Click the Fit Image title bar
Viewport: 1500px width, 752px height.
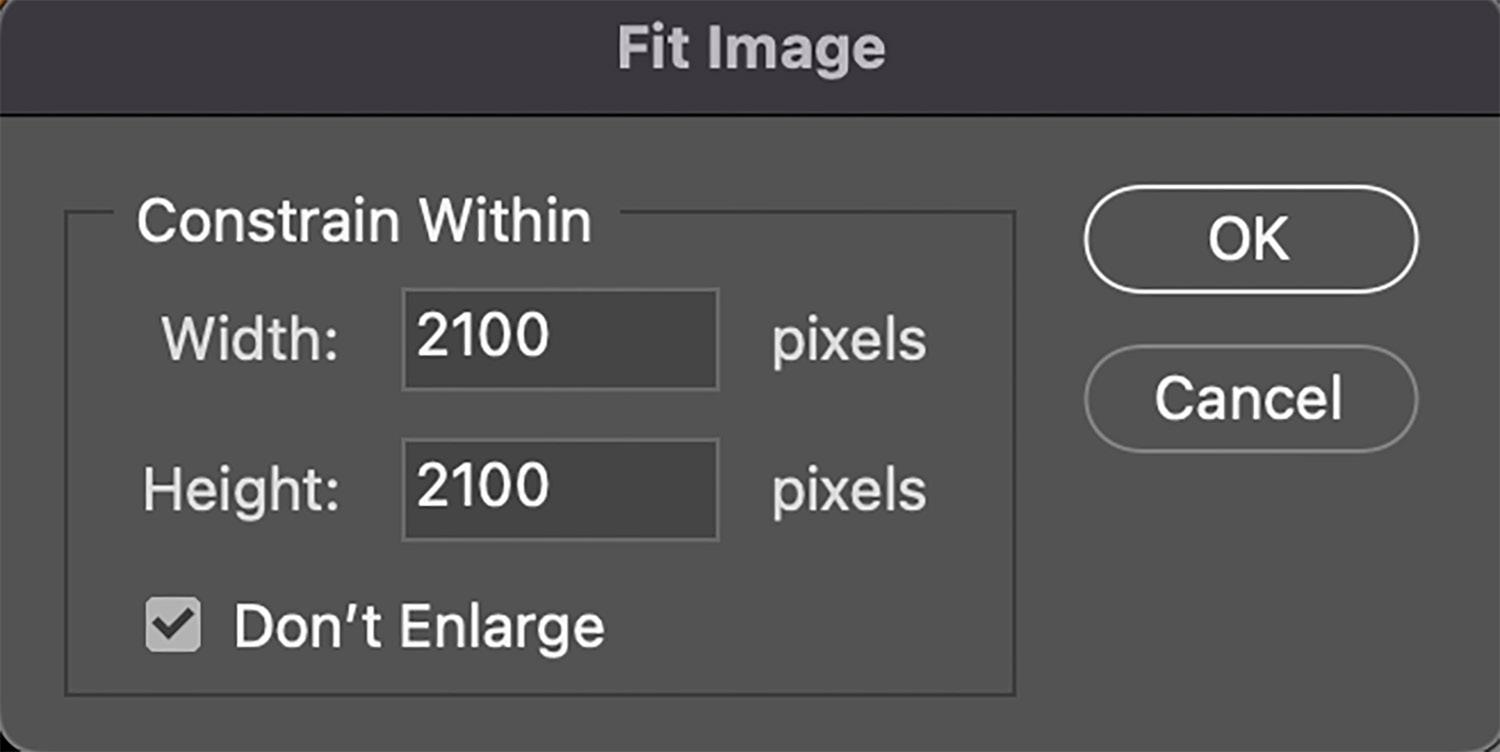[750, 49]
